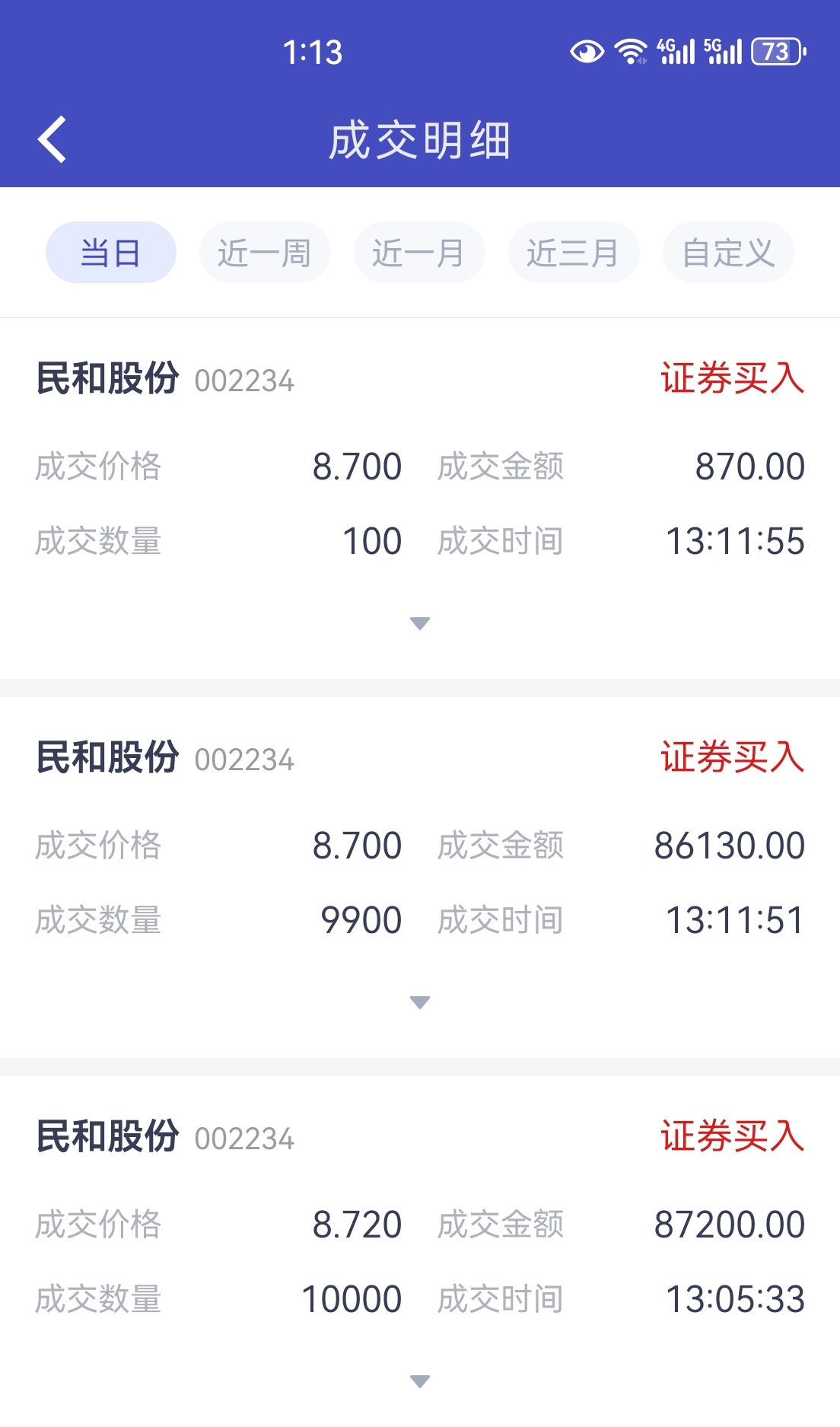Switch to 近一月 filter
Viewport: 840px width, 1427px height.
tap(419, 253)
